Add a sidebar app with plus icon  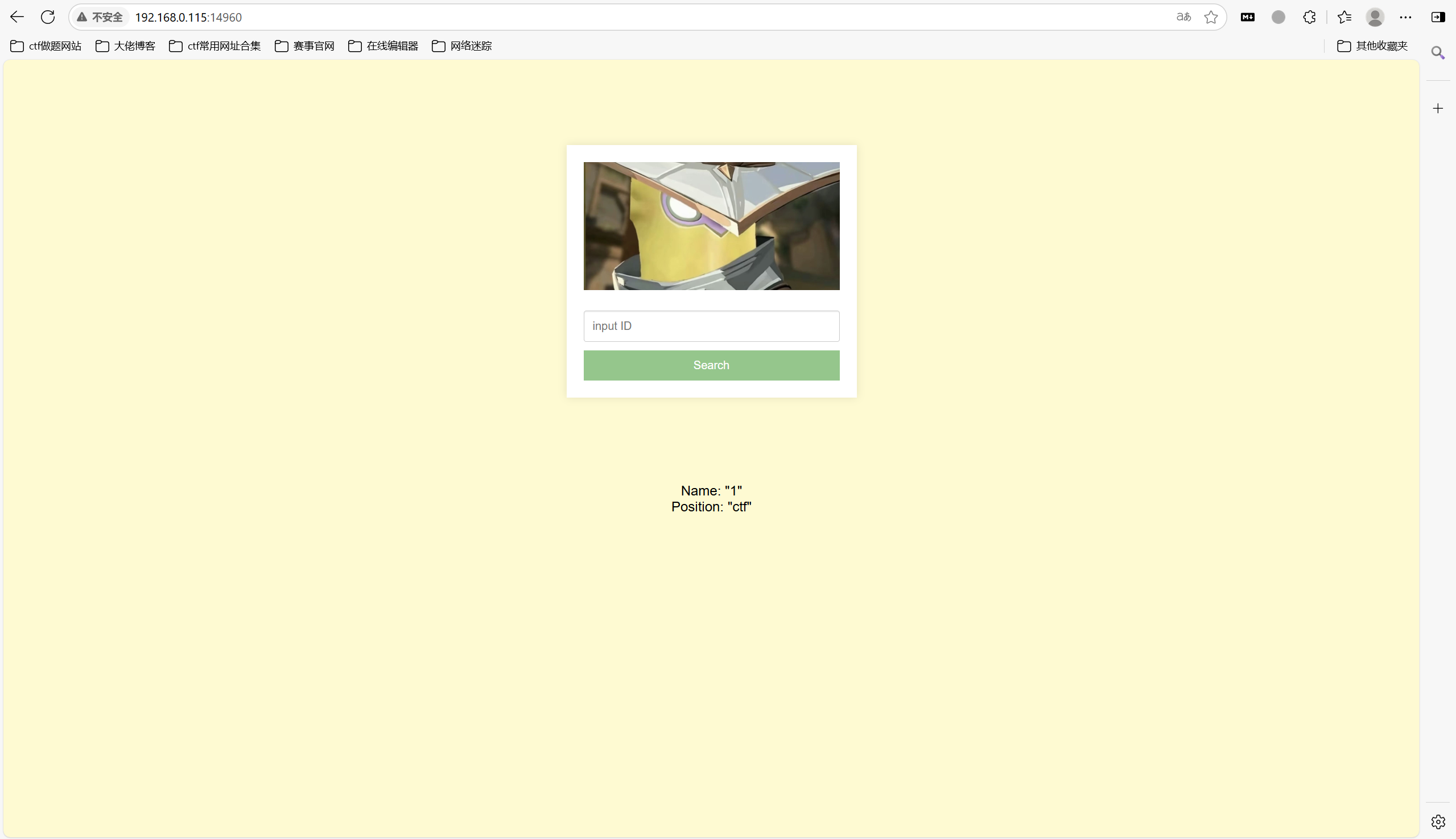click(1438, 108)
